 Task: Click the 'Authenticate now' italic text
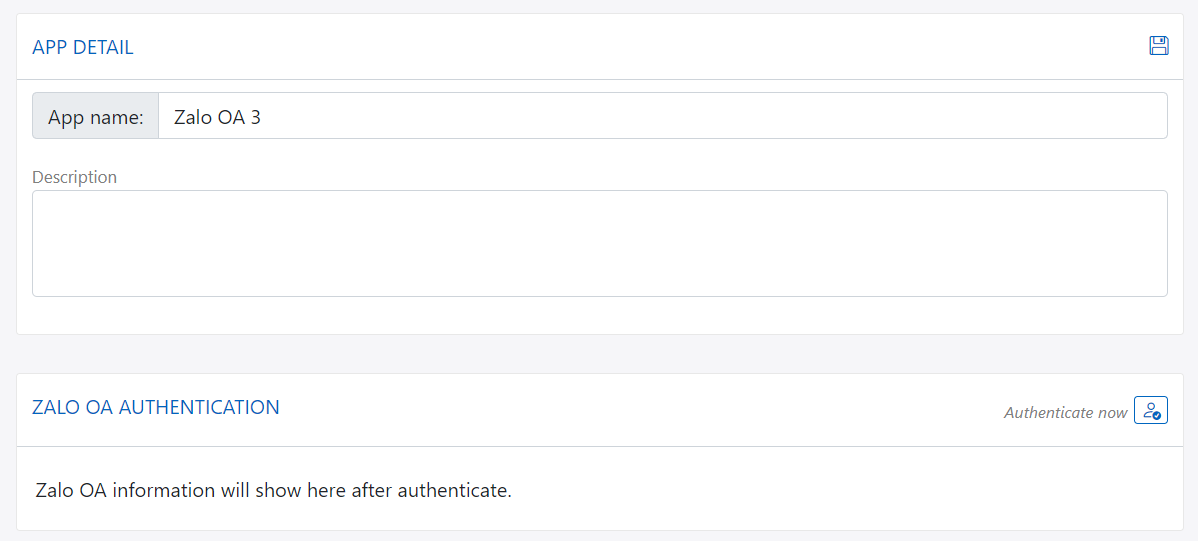click(x=1065, y=412)
